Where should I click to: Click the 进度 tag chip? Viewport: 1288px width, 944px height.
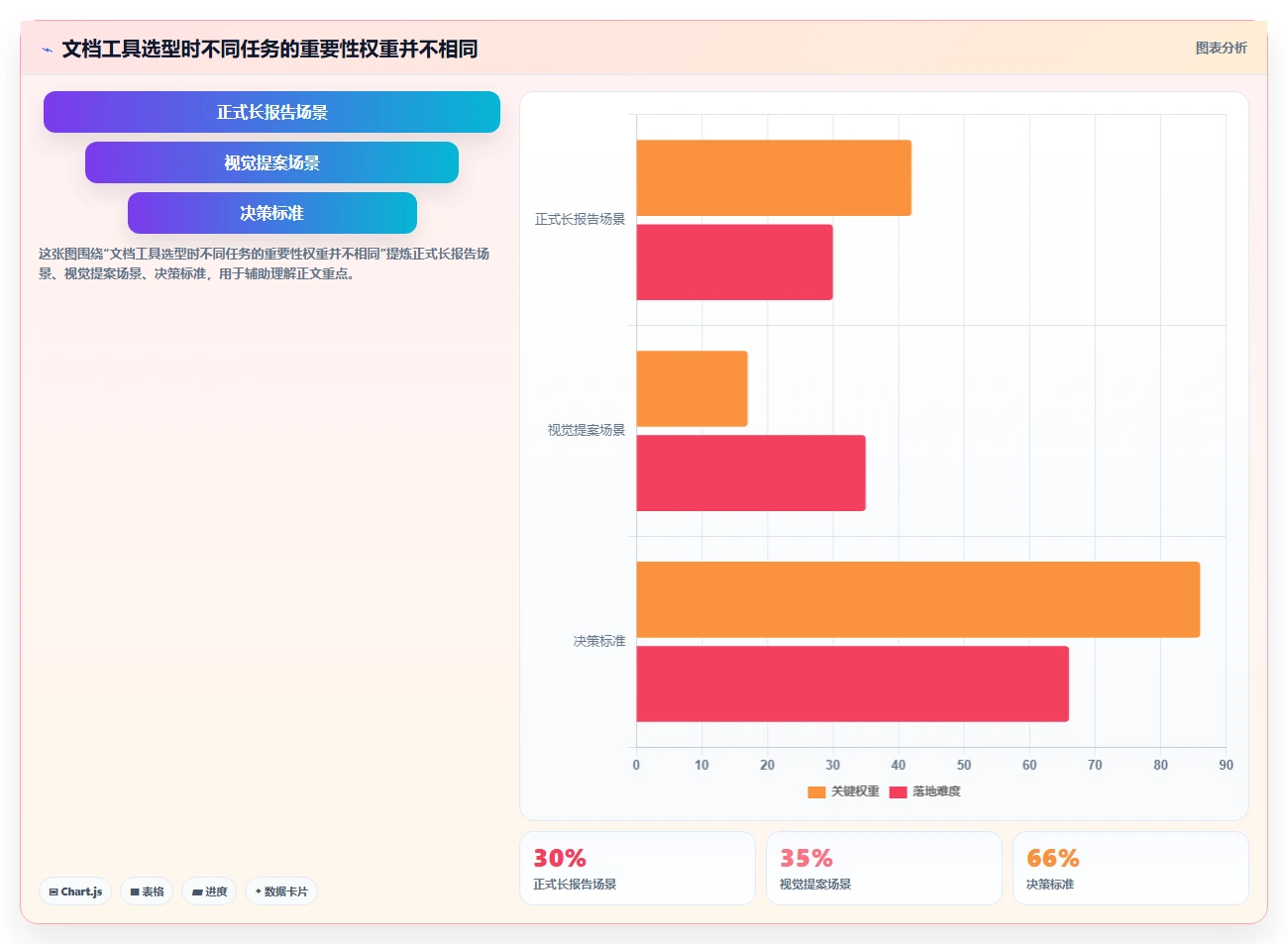pos(209,892)
